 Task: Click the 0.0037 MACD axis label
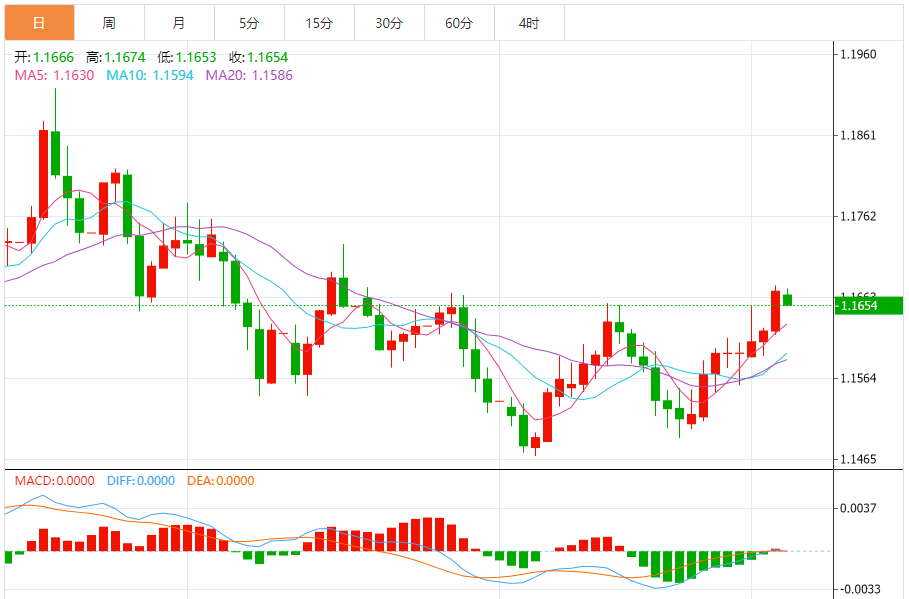(x=858, y=509)
